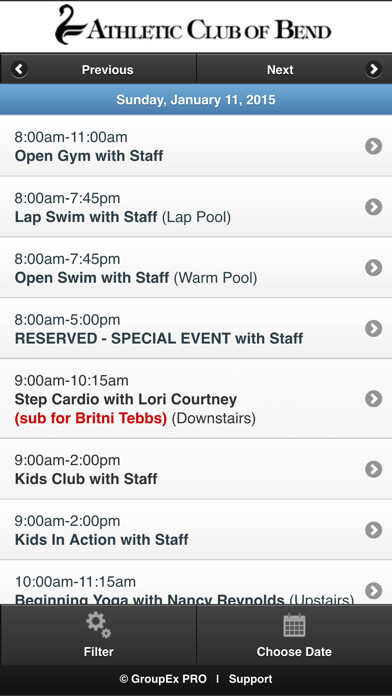Open the Filter gears icon
392x696 pixels.
[99, 625]
